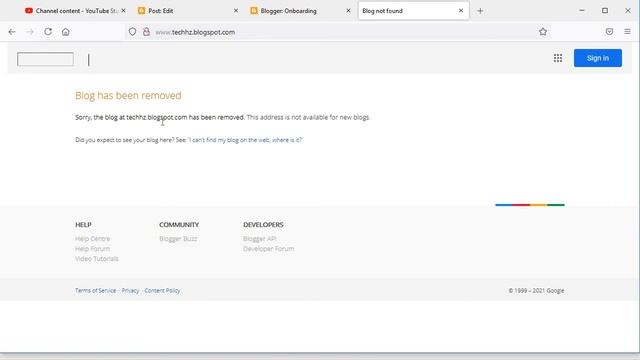Open the Firefox hamburger menu
The image size is (640, 360).
(x=627, y=32)
